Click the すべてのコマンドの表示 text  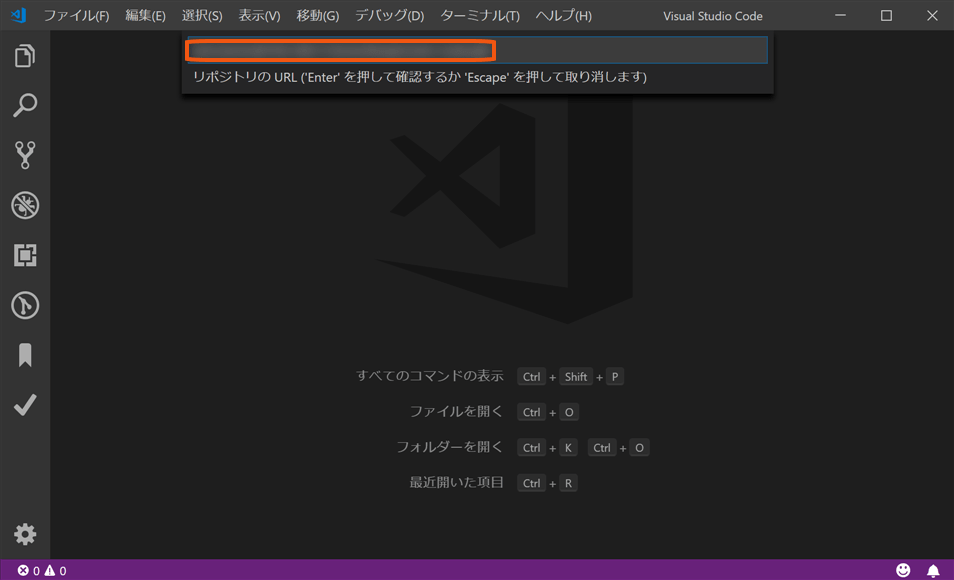coord(430,376)
